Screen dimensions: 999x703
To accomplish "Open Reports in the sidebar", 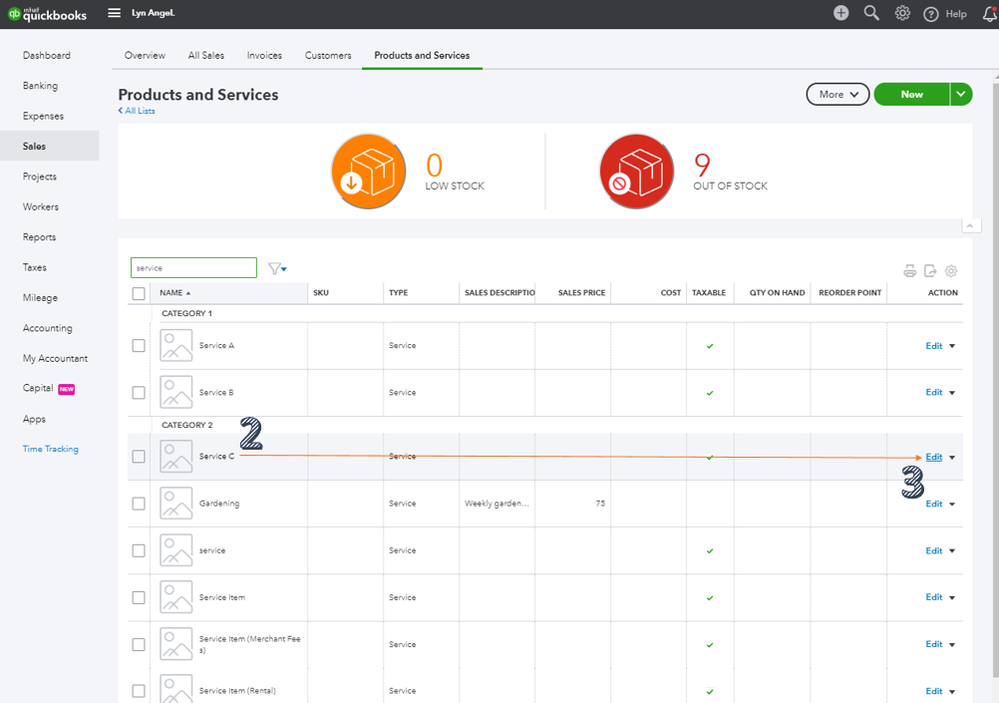I will coord(40,237).
